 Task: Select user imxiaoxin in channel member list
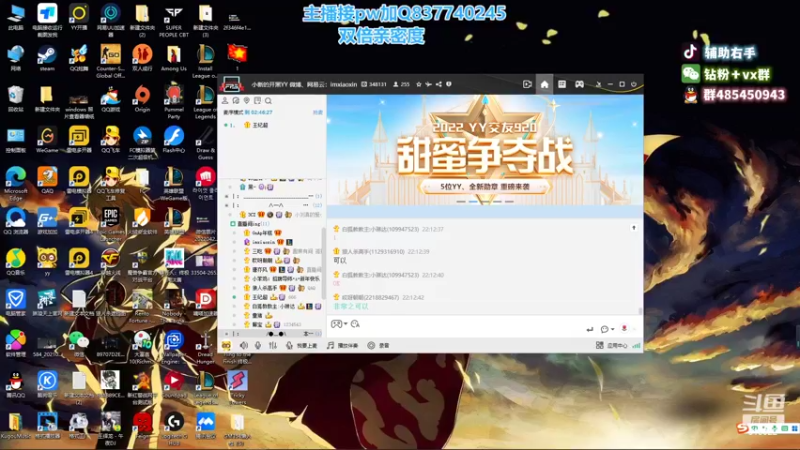coord(263,242)
